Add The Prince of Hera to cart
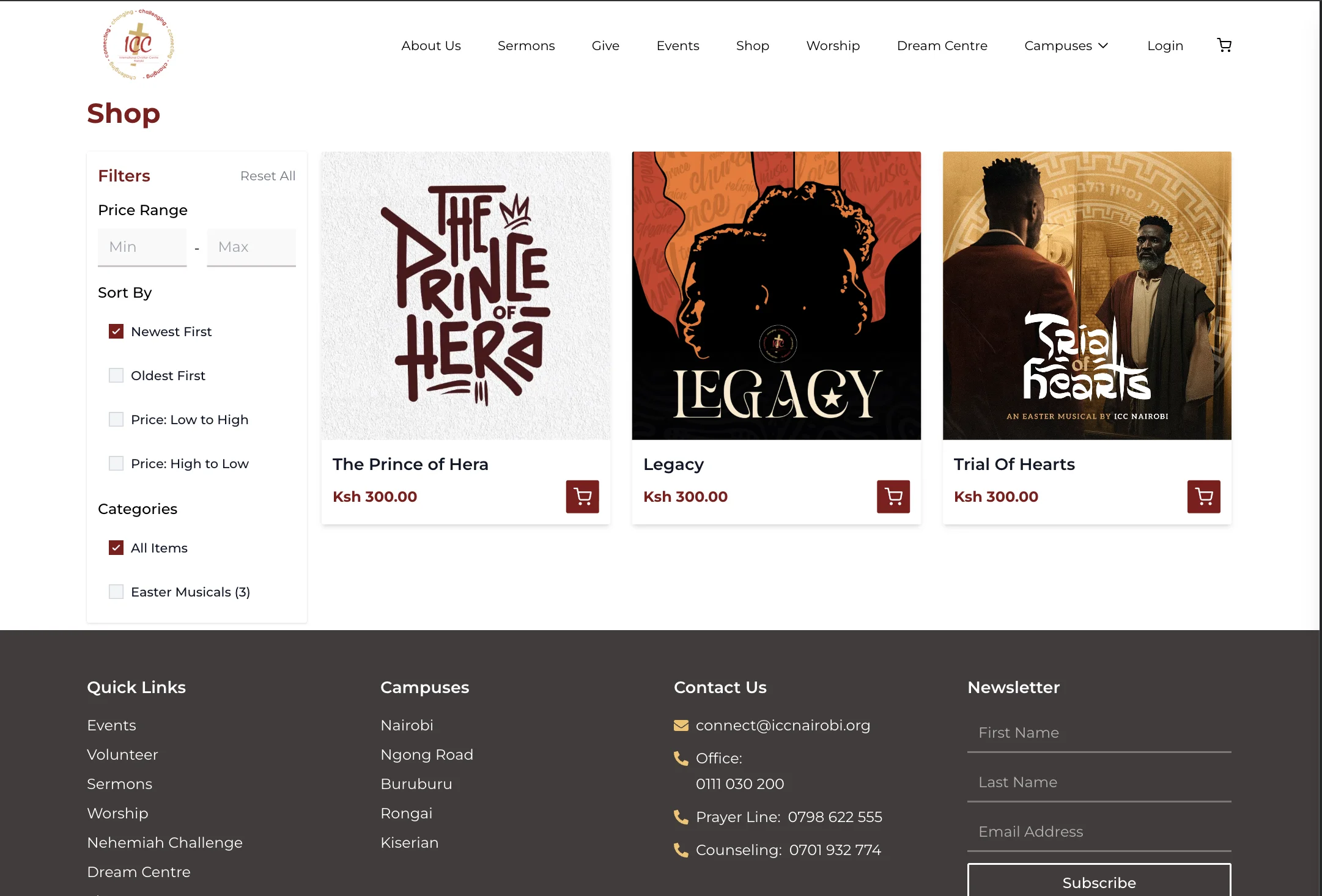The height and width of the screenshot is (896, 1322). (582, 496)
